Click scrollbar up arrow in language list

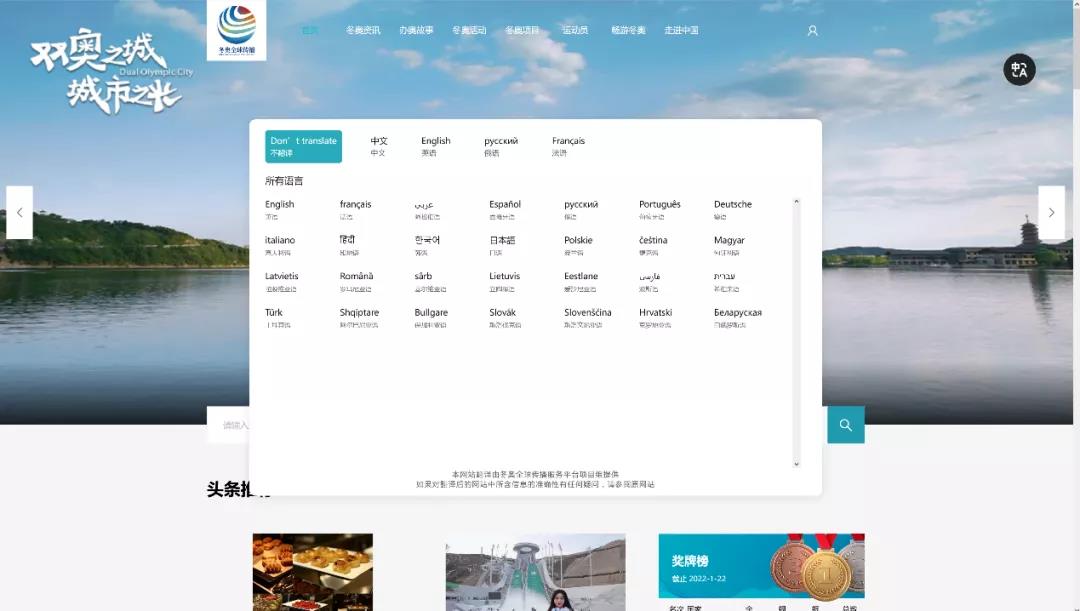797,202
